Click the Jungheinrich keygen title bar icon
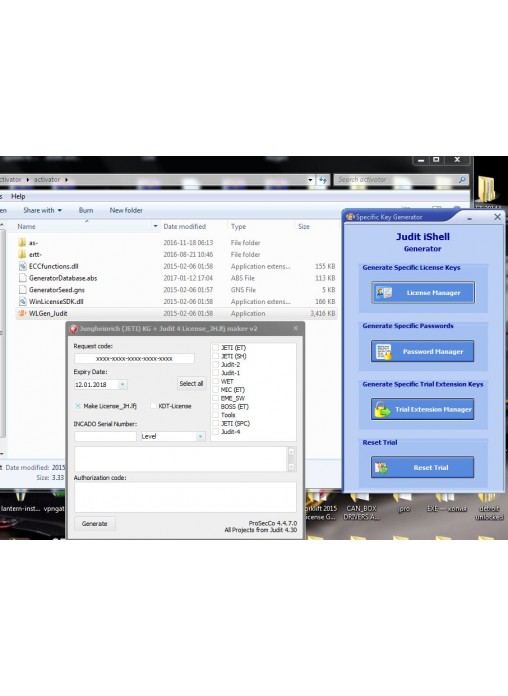The width and height of the screenshot is (508, 696). click(x=74, y=329)
